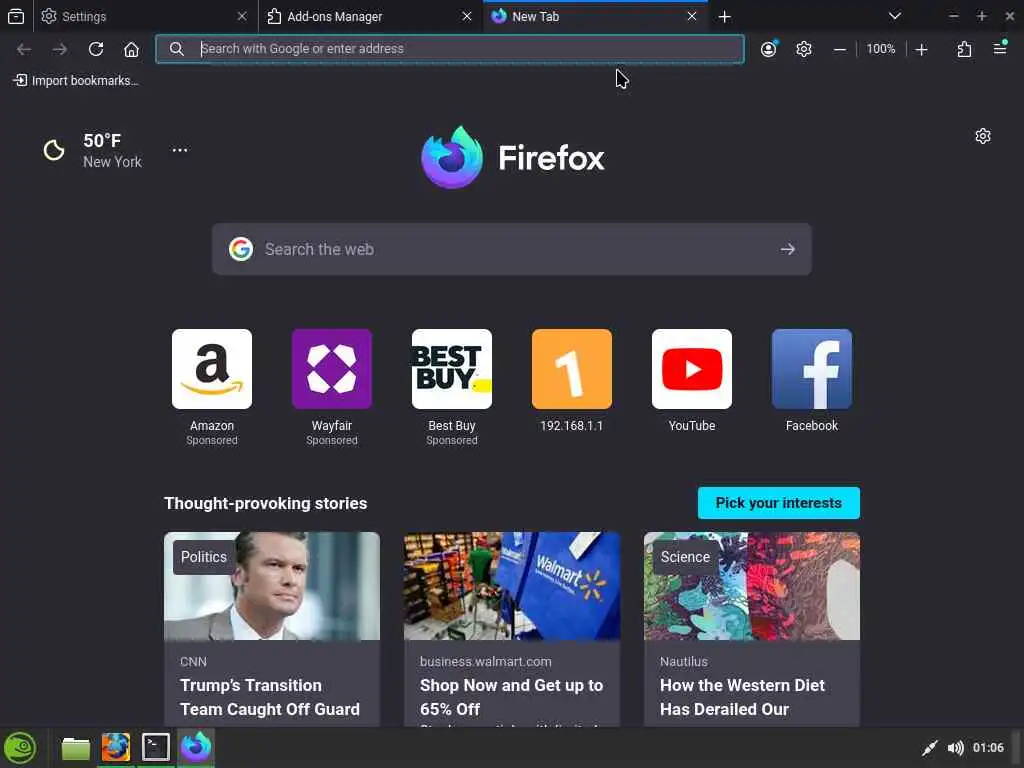Reset zoom level showing 100%
The height and width of the screenshot is (768, 1024).
(880, 49)
